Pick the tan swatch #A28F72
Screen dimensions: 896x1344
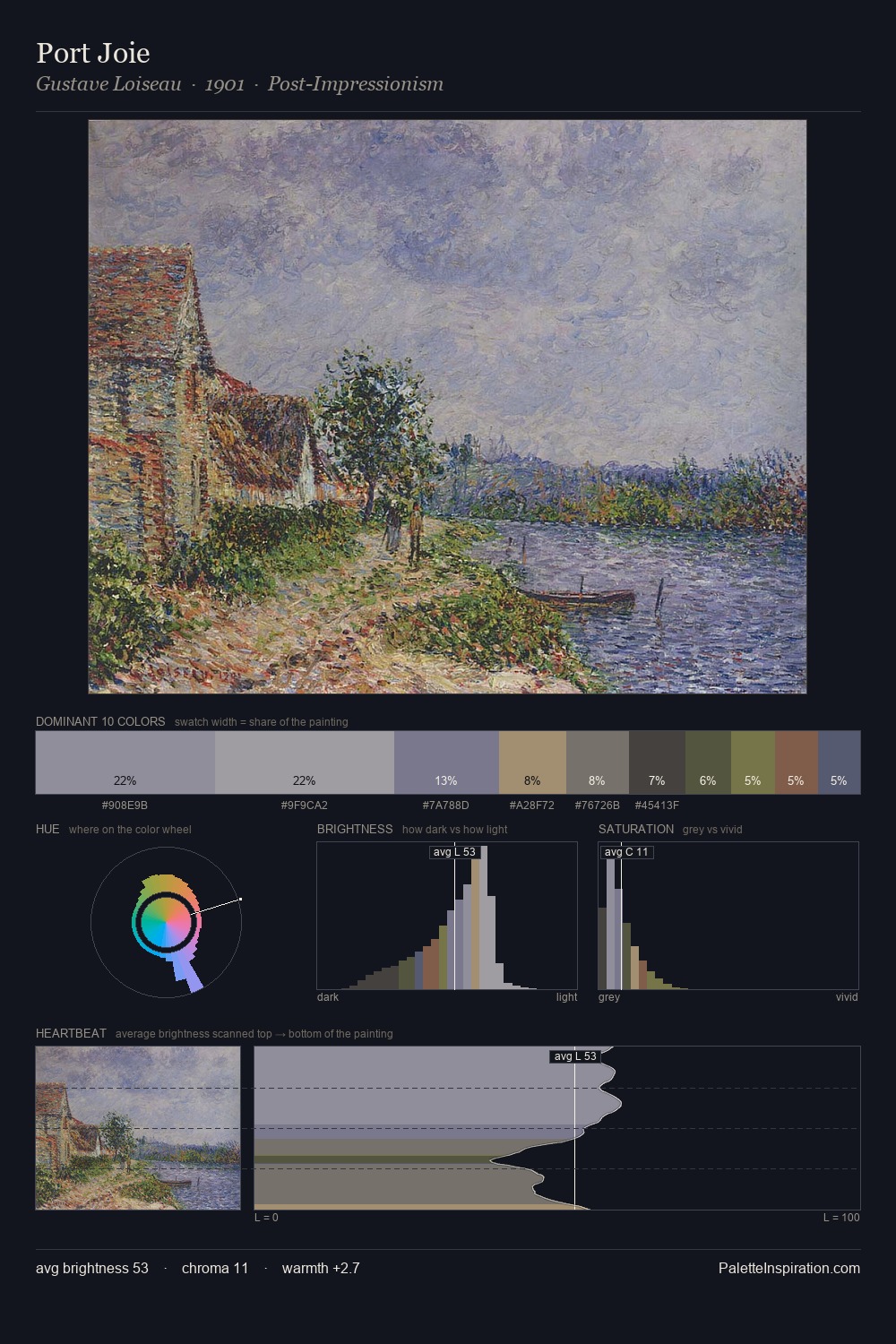(532, 762)
